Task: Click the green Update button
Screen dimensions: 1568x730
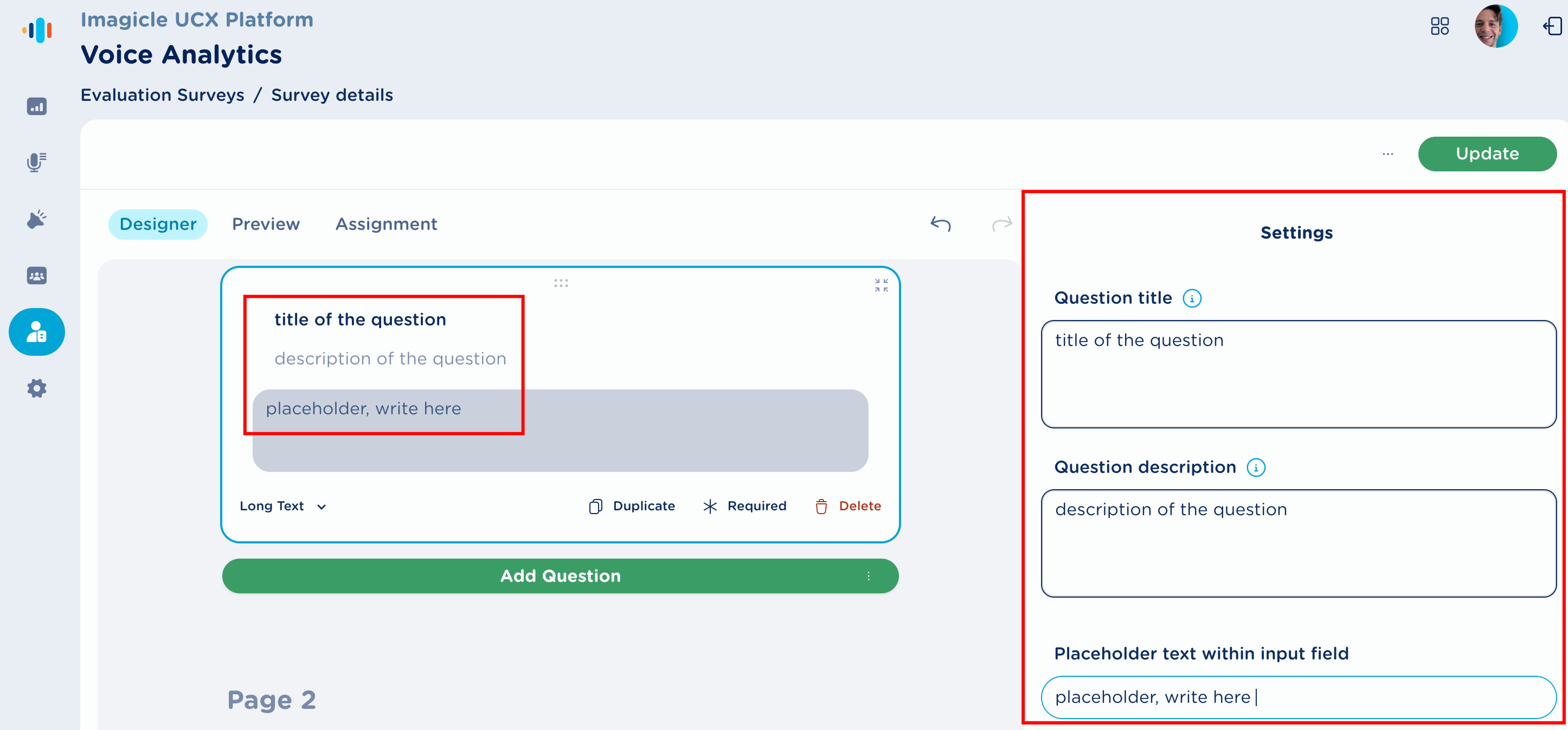Action: tap(1487, 154)
